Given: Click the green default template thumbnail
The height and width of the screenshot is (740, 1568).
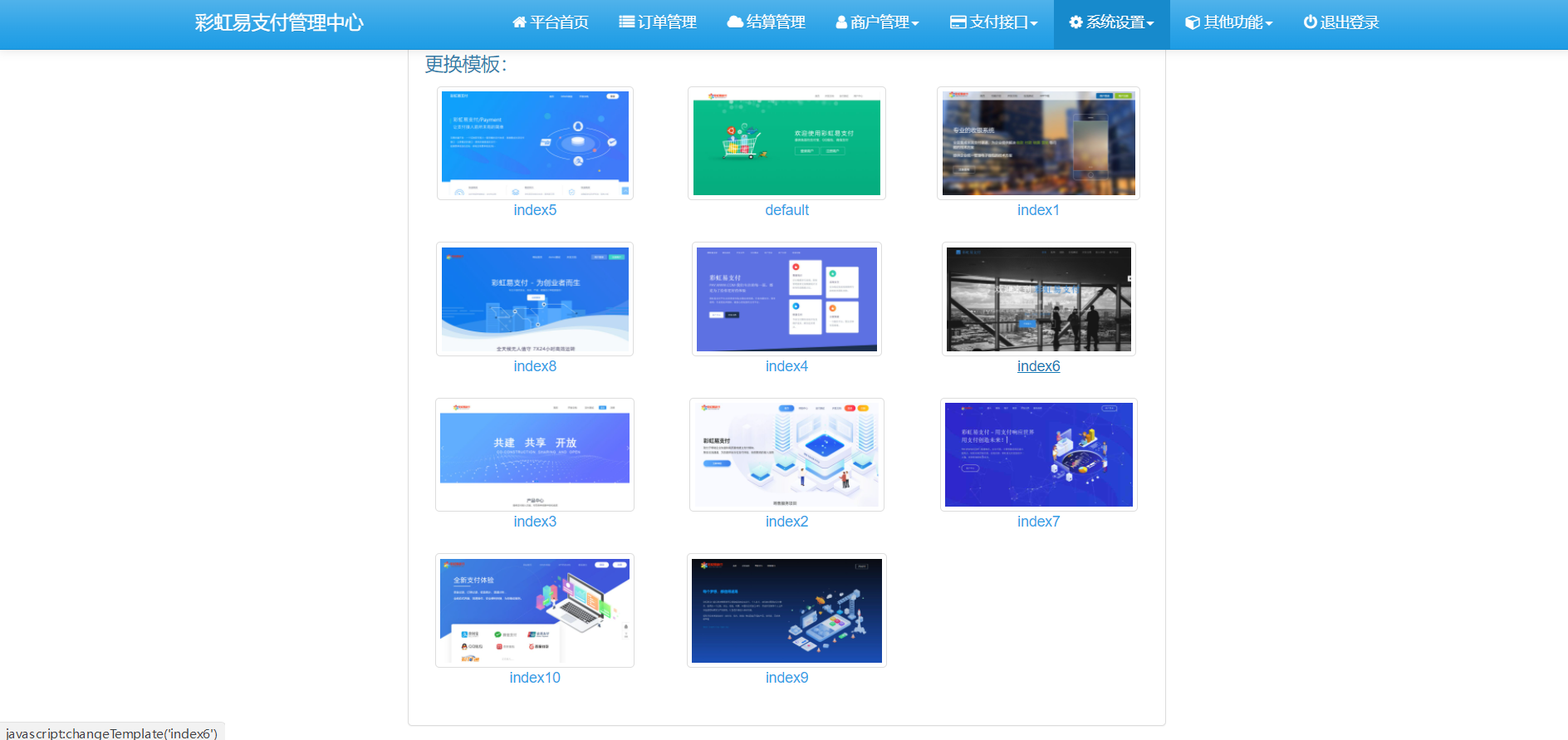Looking at the screenshot, I should click(786, 143).
